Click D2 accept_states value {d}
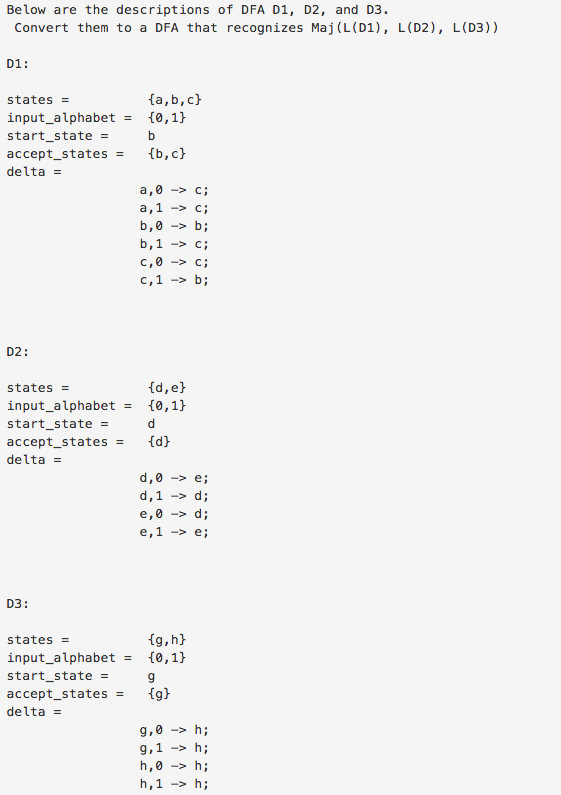 pos(159,442)
